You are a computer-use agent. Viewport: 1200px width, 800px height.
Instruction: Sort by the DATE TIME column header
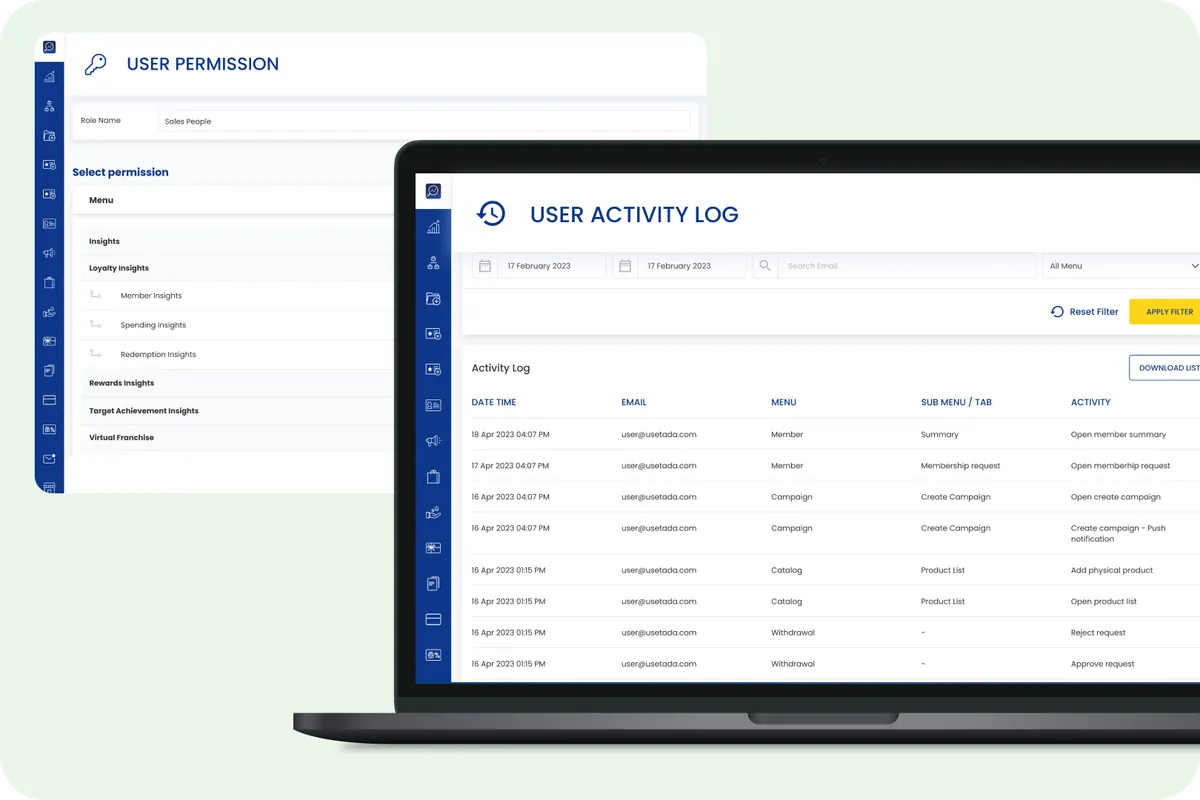[x=494, y=402]
